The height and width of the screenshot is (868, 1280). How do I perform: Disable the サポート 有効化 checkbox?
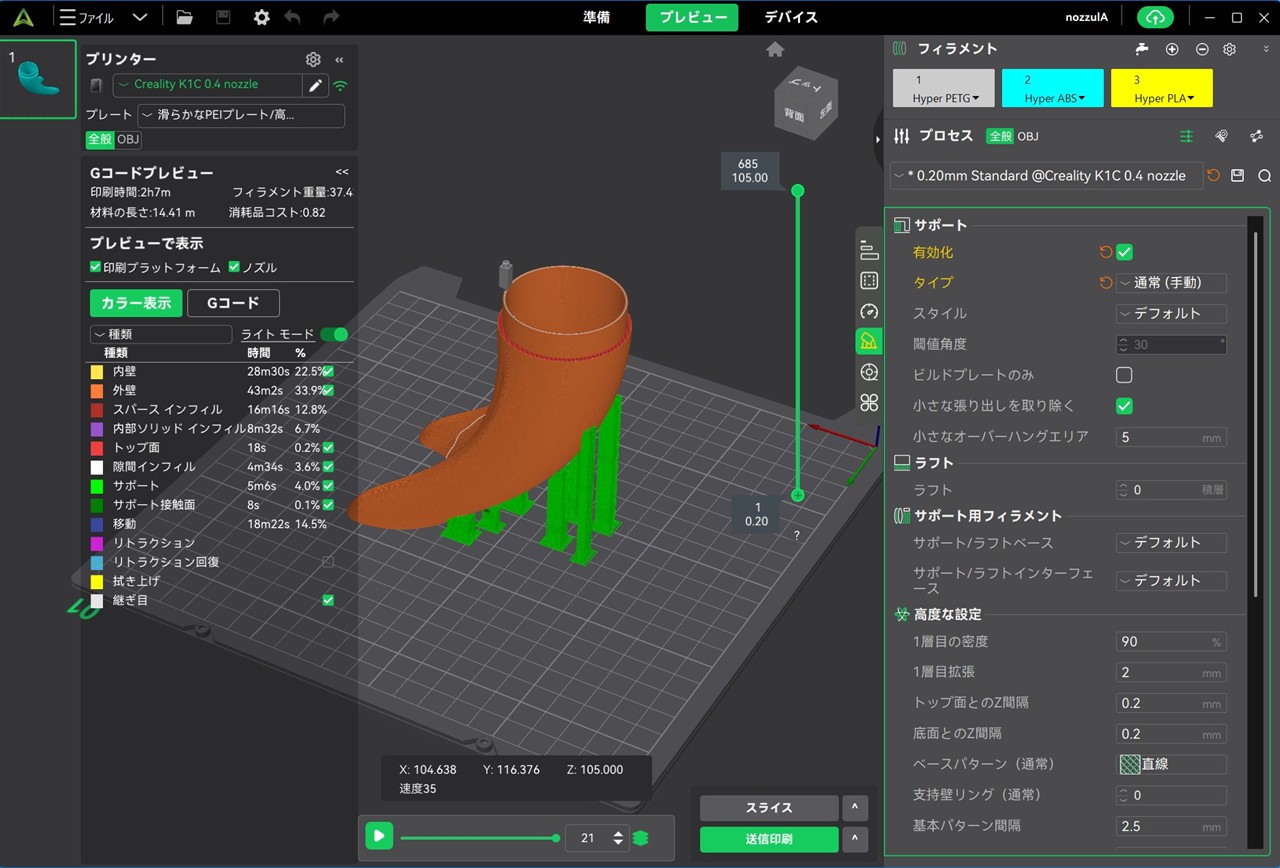click(x=1124, y=253)
